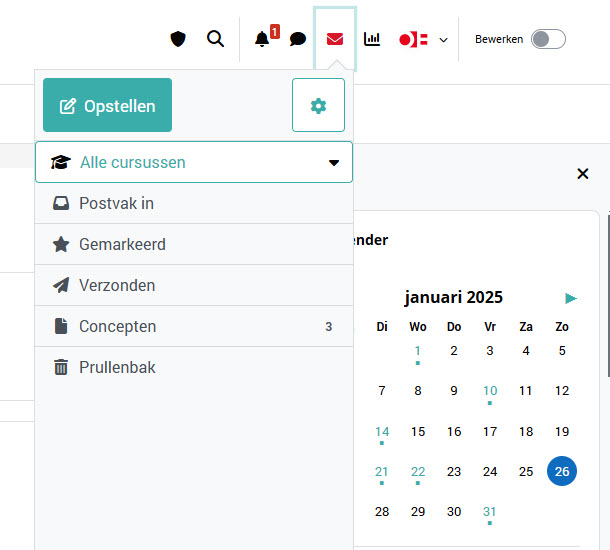The image size is (610, 550).
Task: Open the Gemarkeerd starred mail folder
Action: point(122,245)
